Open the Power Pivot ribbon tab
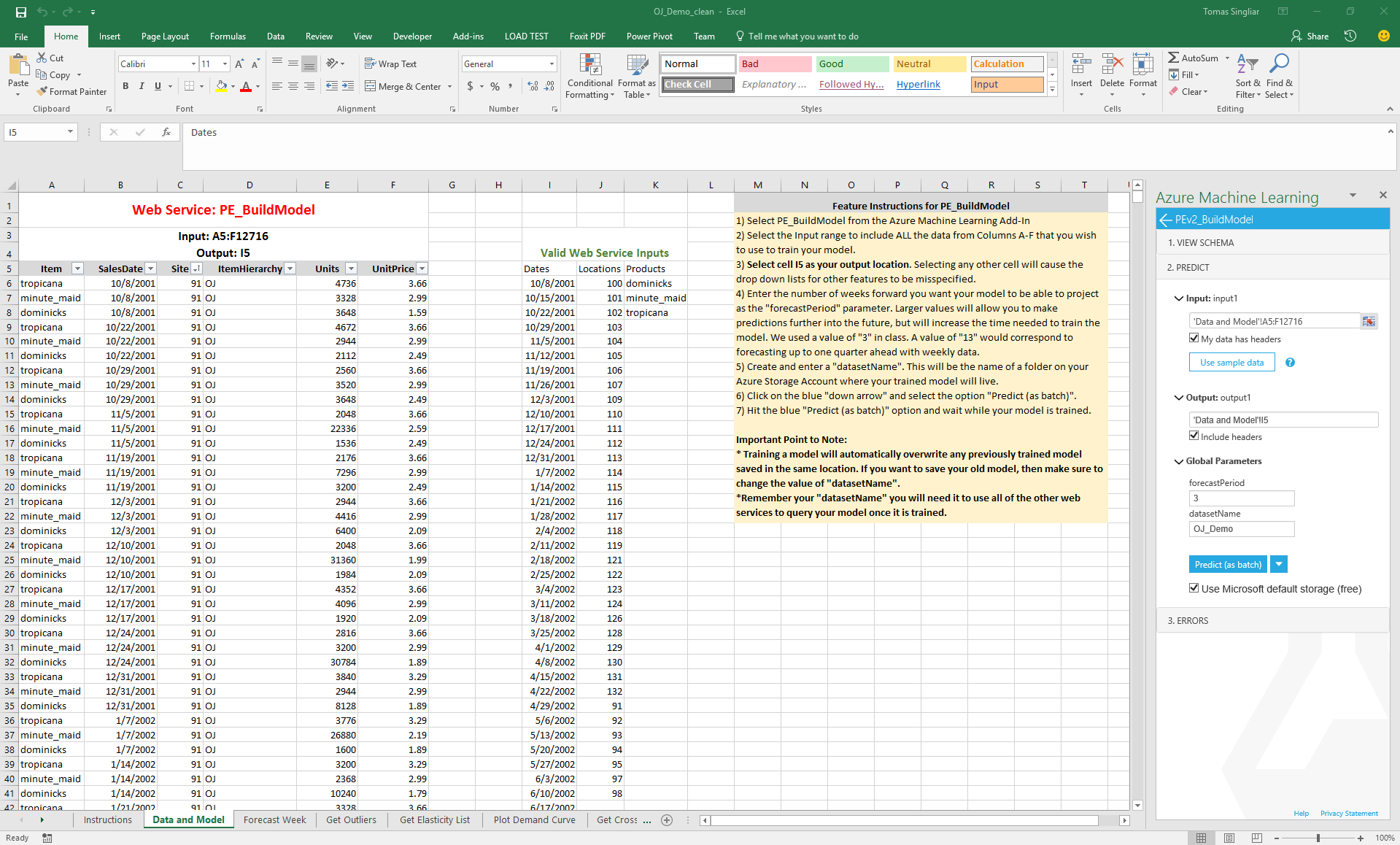Image resolution: width=1400 pixels, height=845 pixels. click(649, 36)
